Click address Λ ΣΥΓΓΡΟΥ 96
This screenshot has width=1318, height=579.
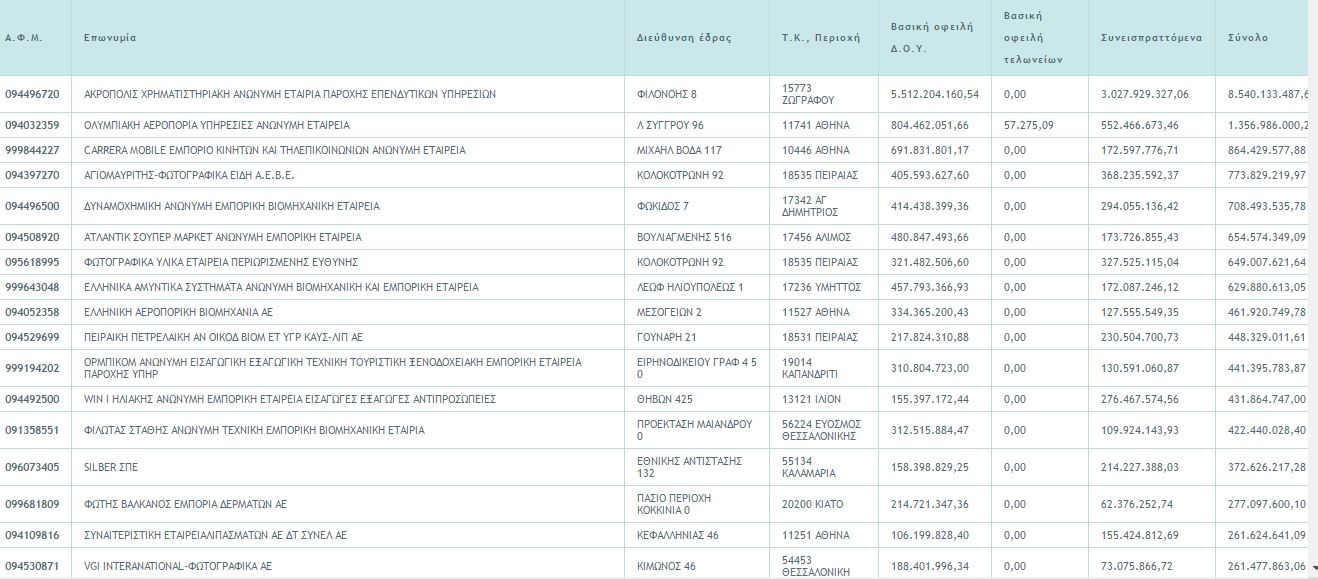670,125
